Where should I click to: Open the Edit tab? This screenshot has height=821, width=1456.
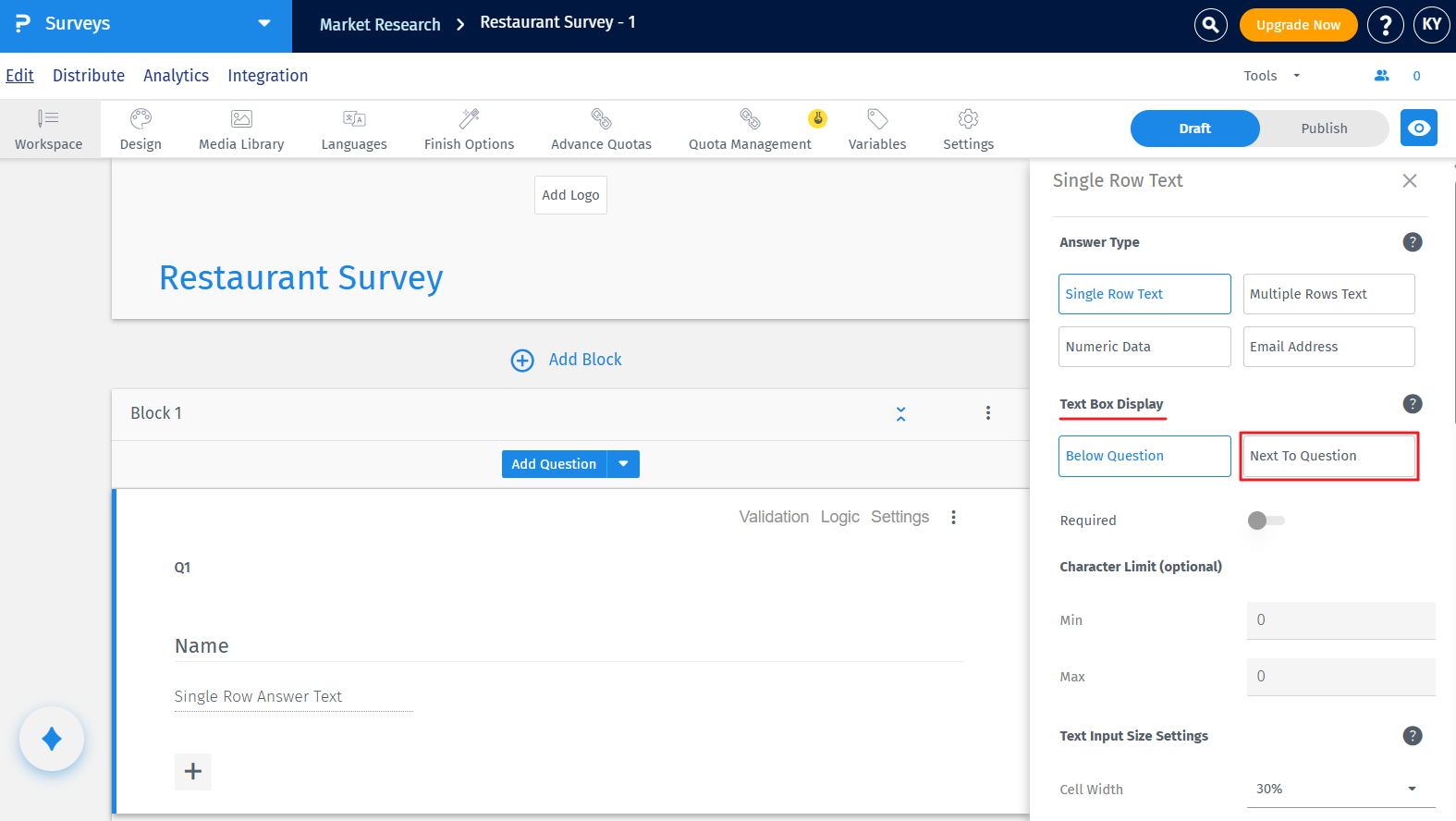[x=19, y=76]
